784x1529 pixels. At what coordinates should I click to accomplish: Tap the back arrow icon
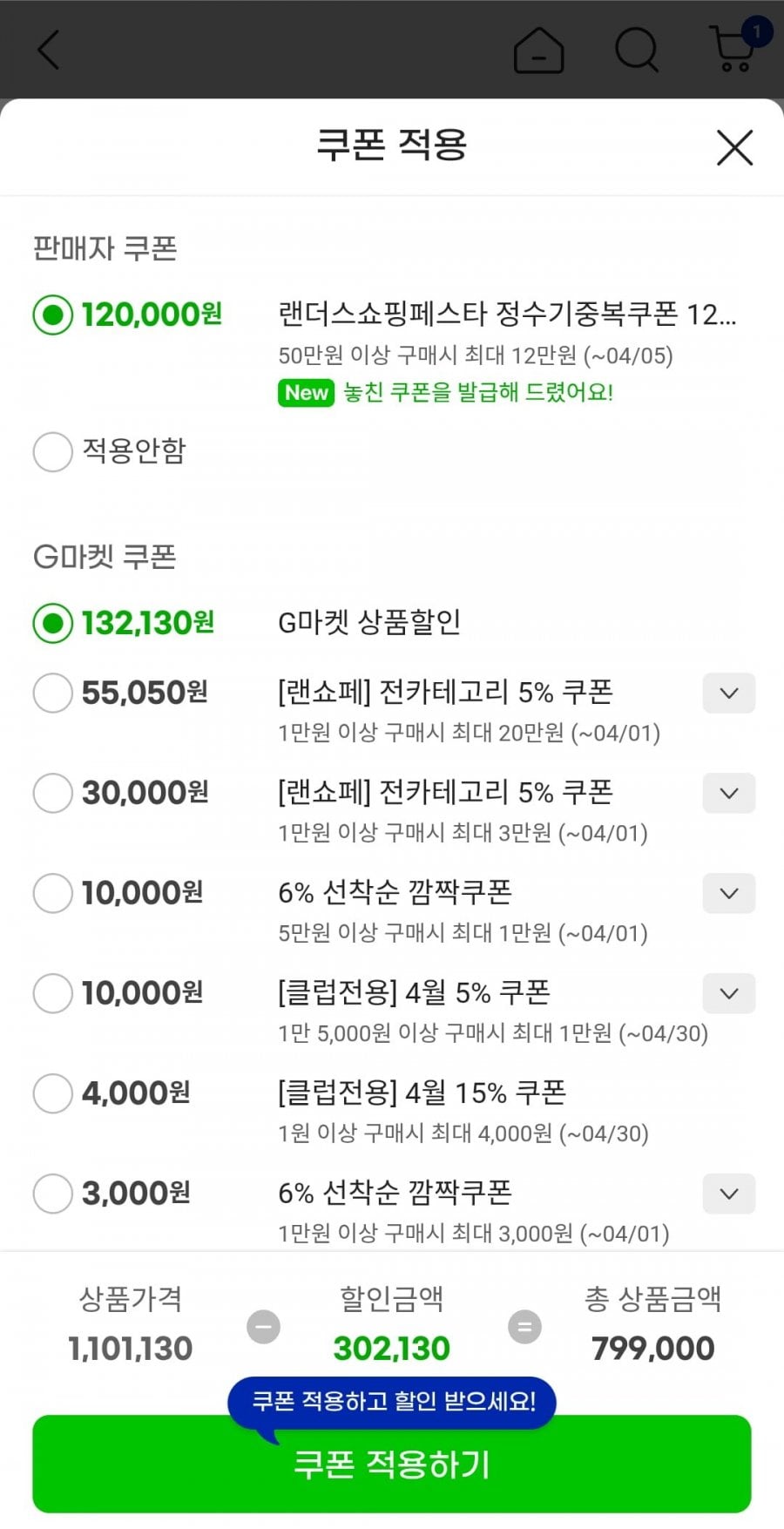pos(49,50)
